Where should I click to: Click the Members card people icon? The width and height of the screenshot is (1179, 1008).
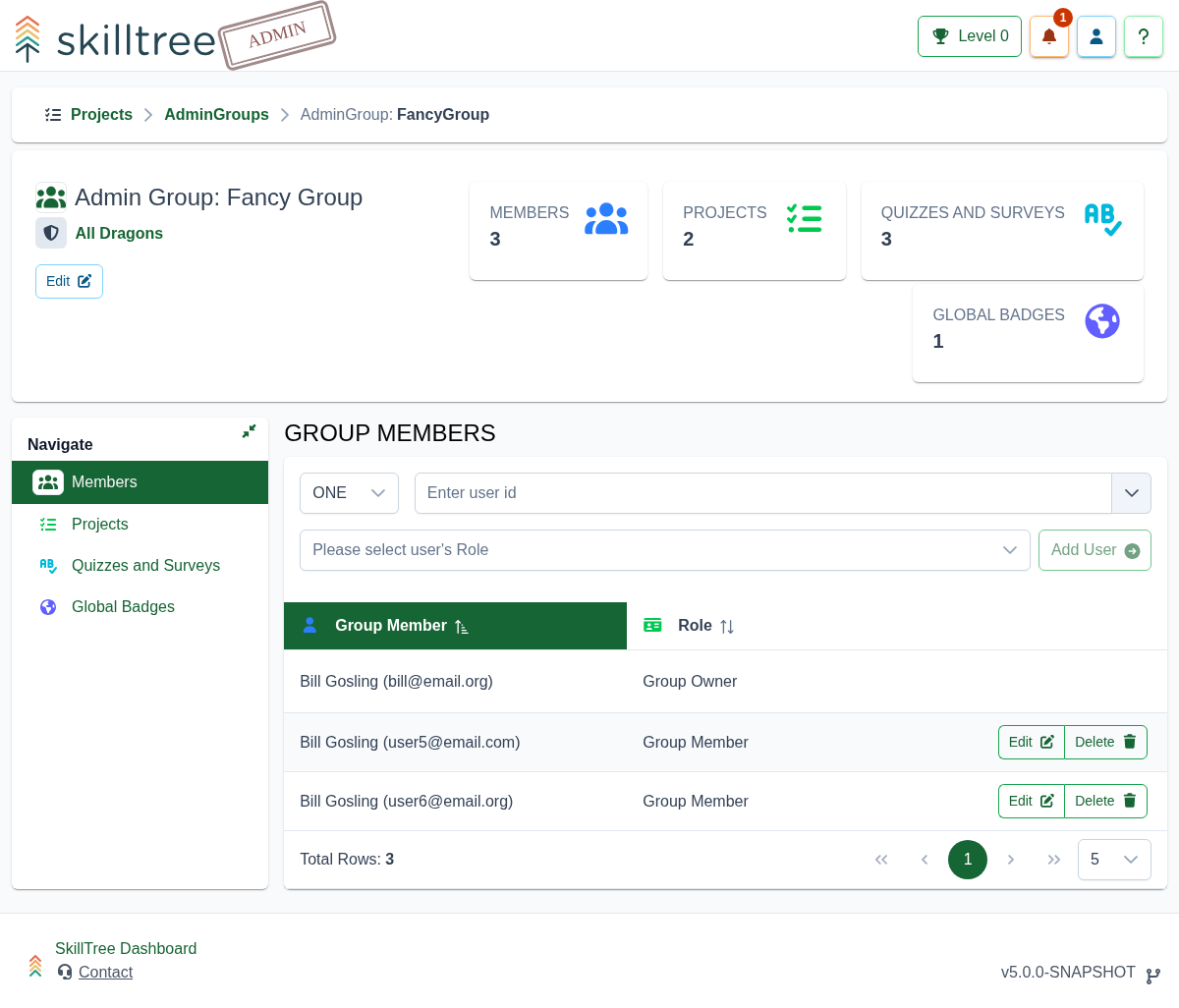[x=606, y=219]
